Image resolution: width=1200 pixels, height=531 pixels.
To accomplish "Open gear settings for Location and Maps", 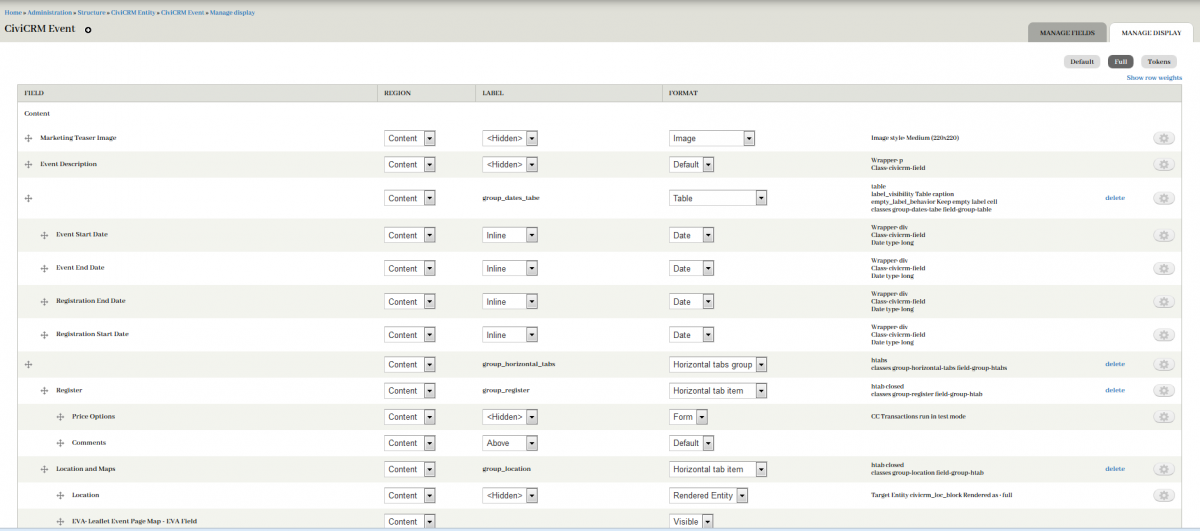I will point(1163,468).
